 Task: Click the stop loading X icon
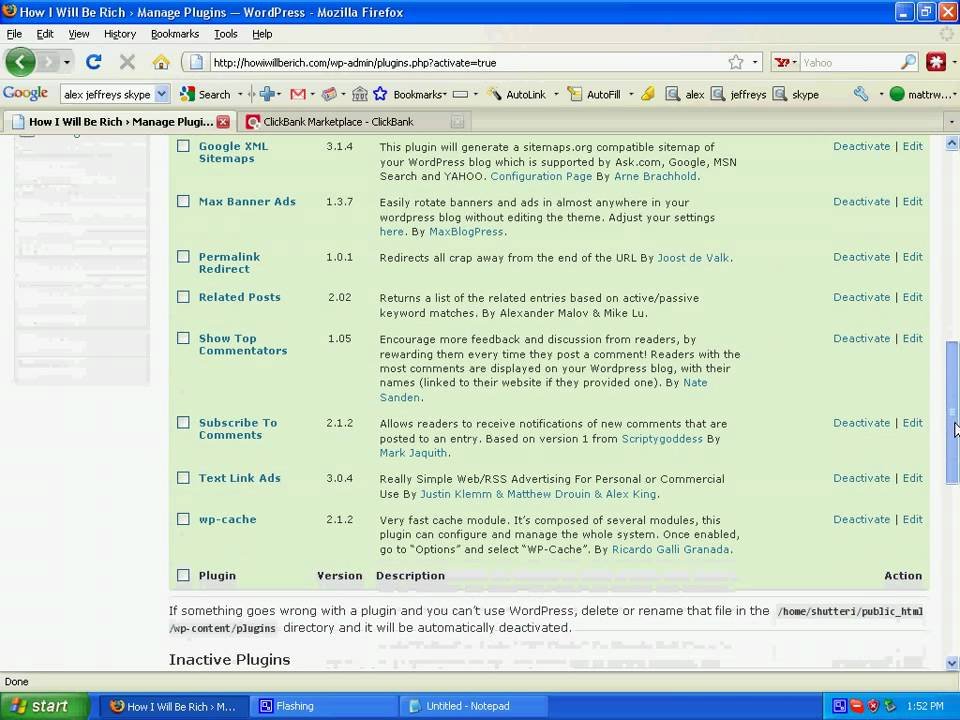pyautogui.click(x=127, y=62)
